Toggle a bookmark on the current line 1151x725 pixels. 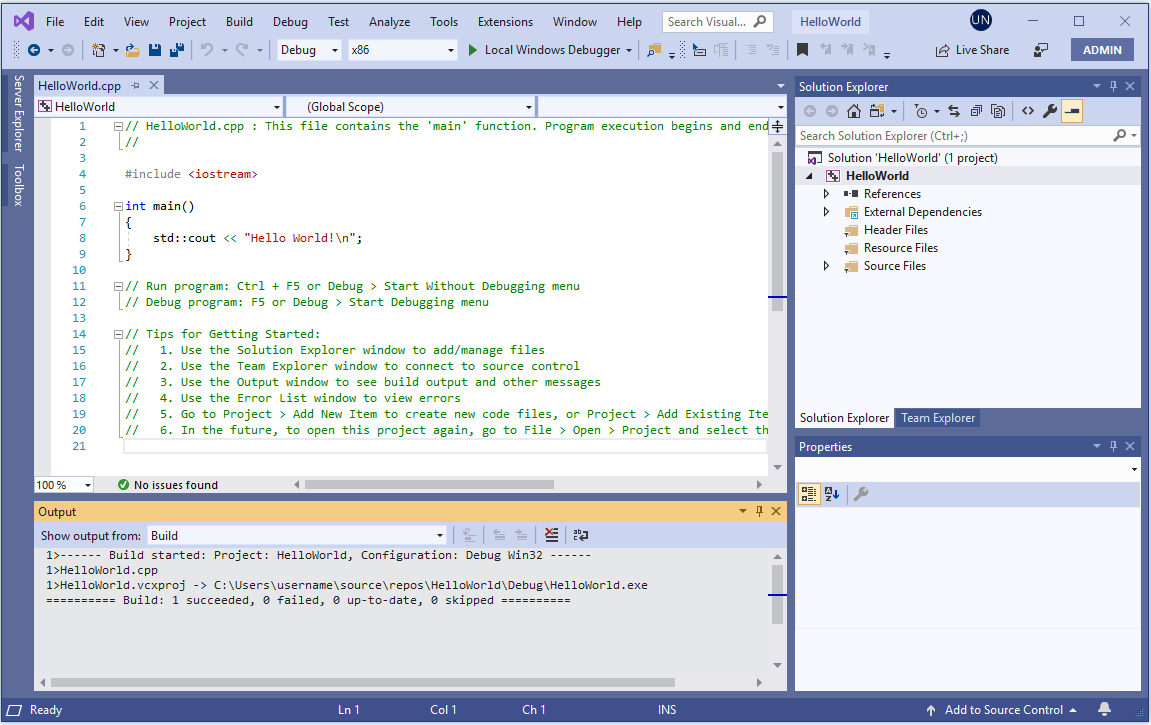802,47
